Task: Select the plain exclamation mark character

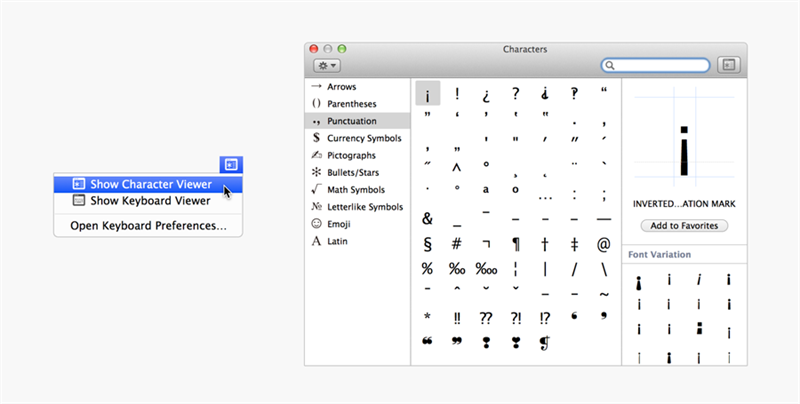Action: point(457,93)
